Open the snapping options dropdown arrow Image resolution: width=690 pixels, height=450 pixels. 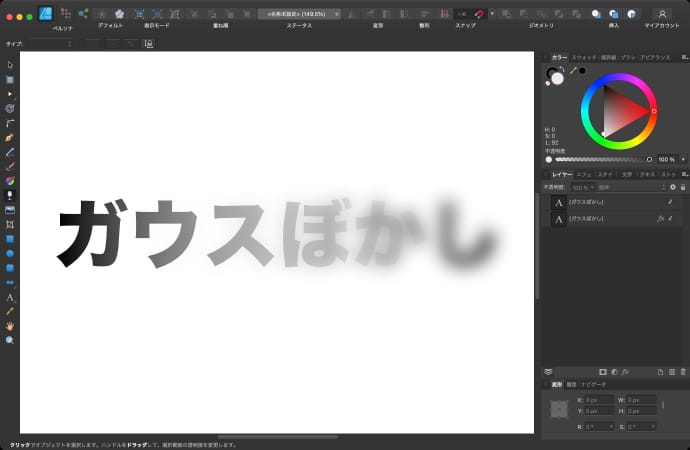point(491,14)
